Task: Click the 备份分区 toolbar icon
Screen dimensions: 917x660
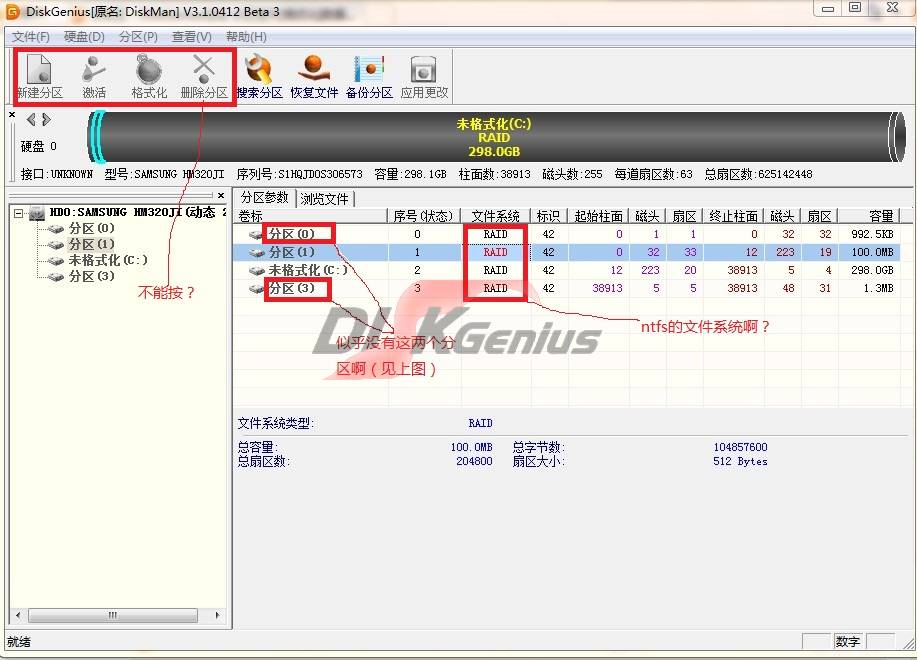Action: [x=369, y=76]
